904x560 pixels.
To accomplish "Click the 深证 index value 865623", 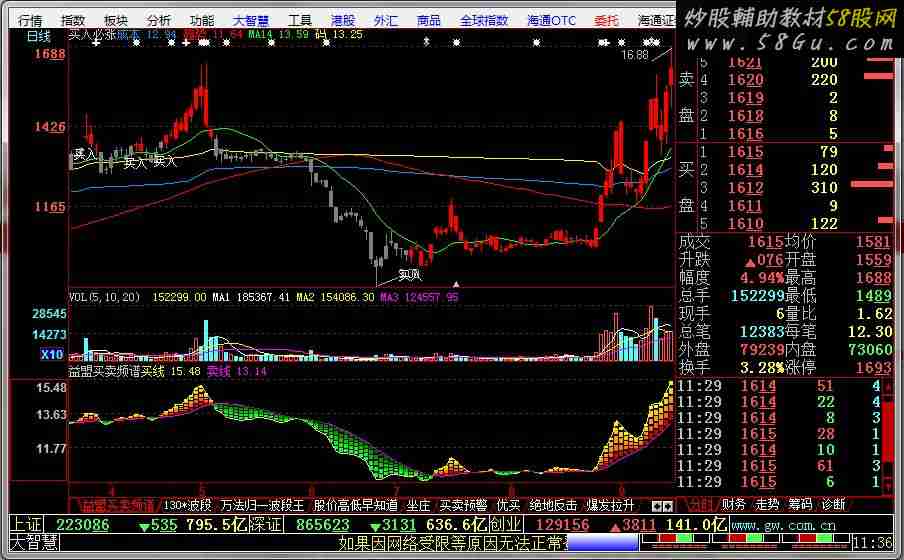I will tap(323, 525).
